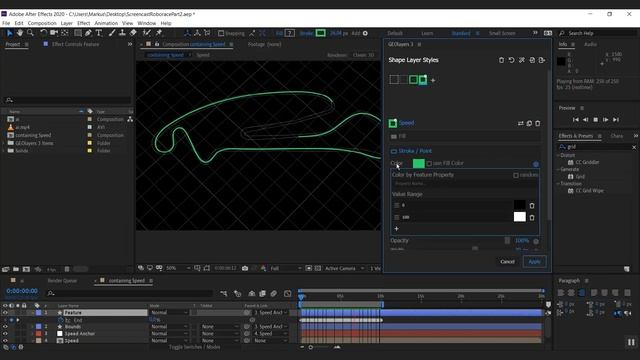This screenshot has height=360, width=640.
Task: Select CC Grid Wipe effect preset
Action: point(589,191)
